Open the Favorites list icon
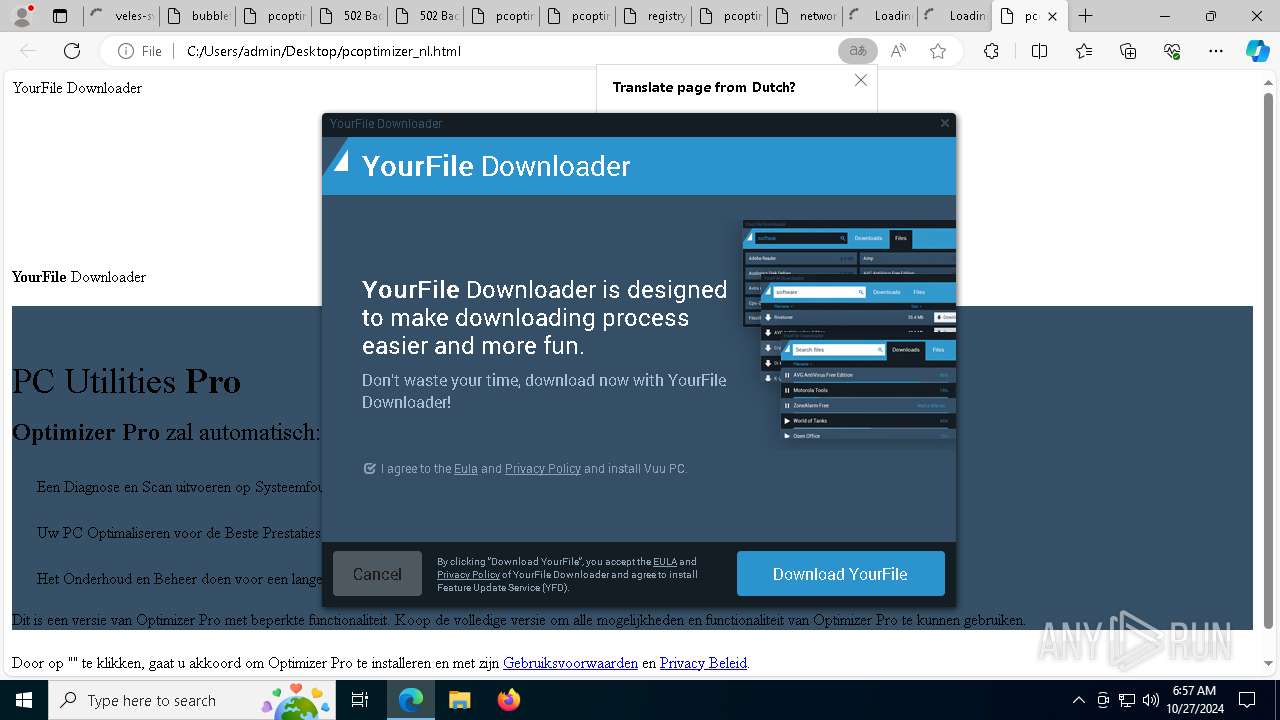The width and height of the screenshot is (1280, 720). pyautogui.click(x=1084, y=51)
